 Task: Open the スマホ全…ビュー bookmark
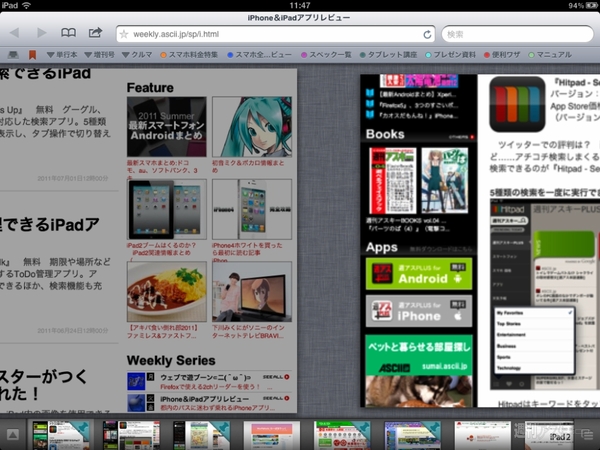(259, 55)
